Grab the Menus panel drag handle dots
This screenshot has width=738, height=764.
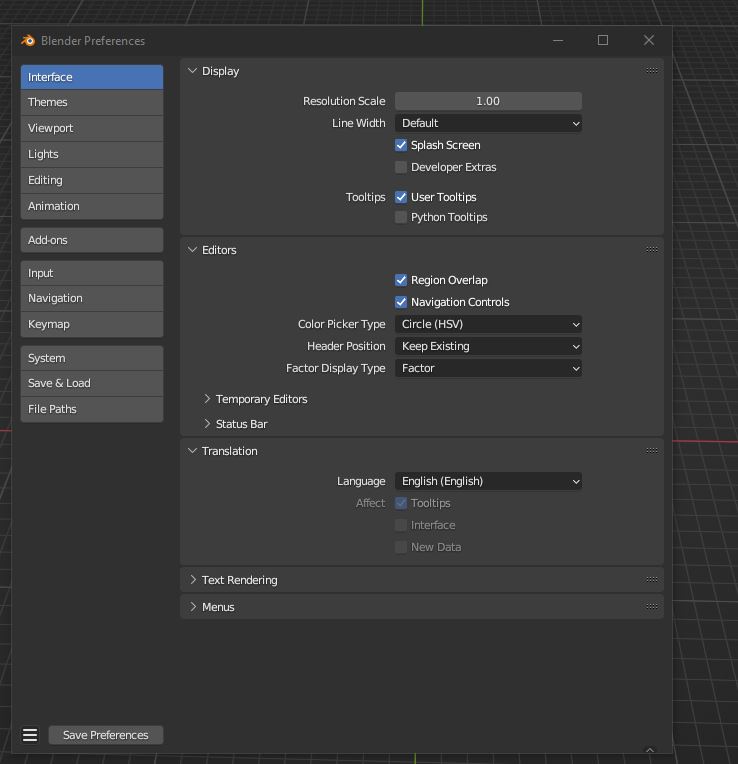(652, 607)
